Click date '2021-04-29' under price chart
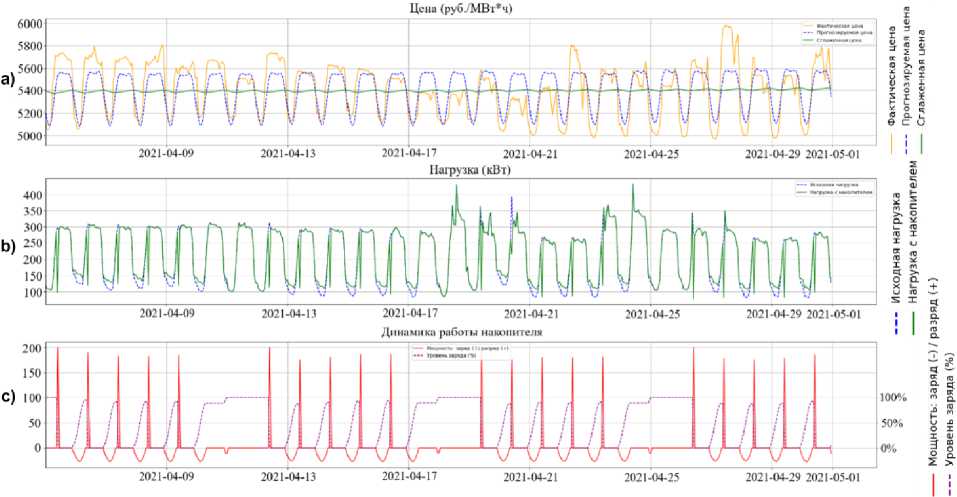Image resolution: width=957 pixels, height=497 pixels. [x=773, y=154]
